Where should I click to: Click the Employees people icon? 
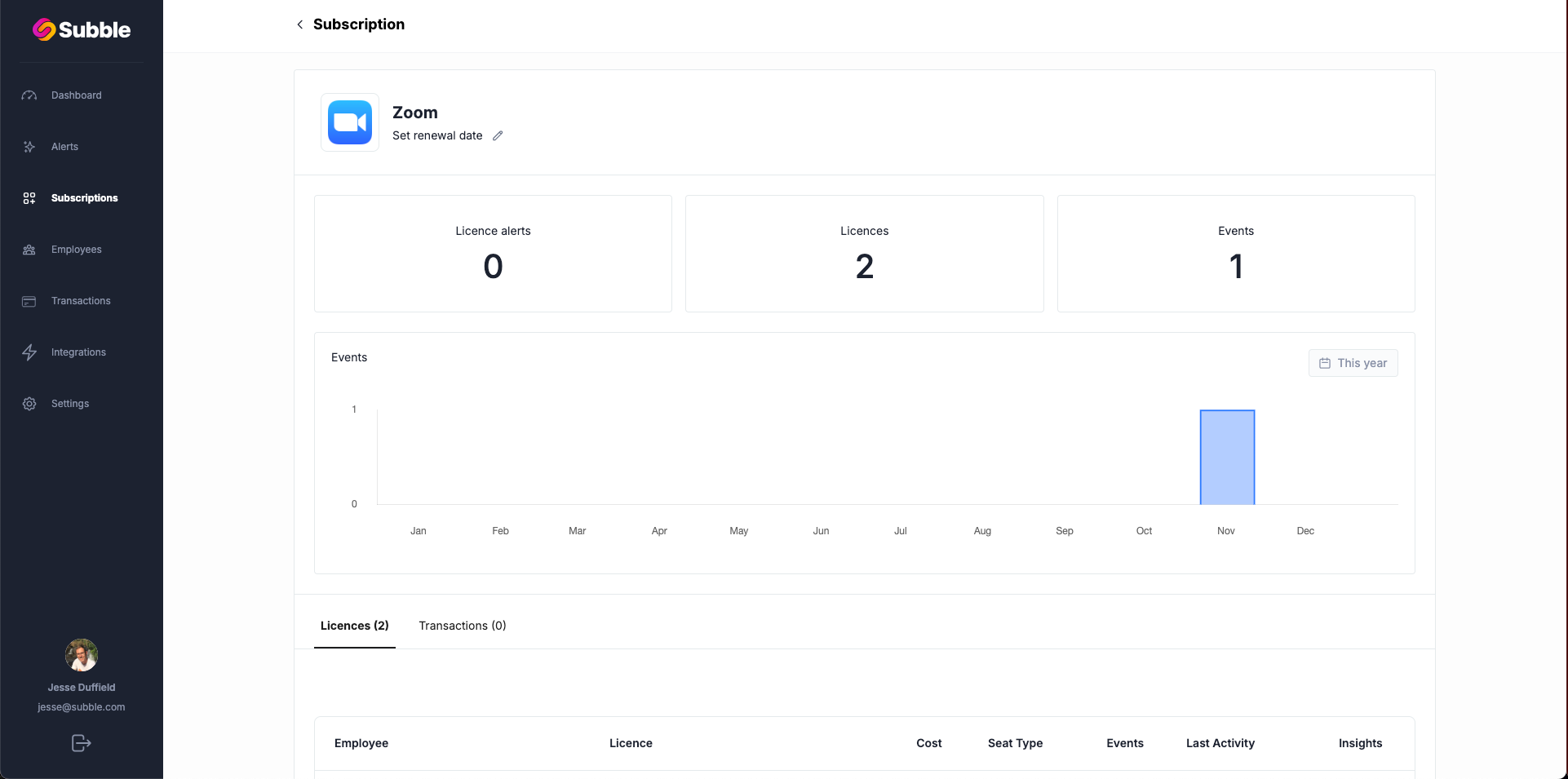[x=29, y=250]
